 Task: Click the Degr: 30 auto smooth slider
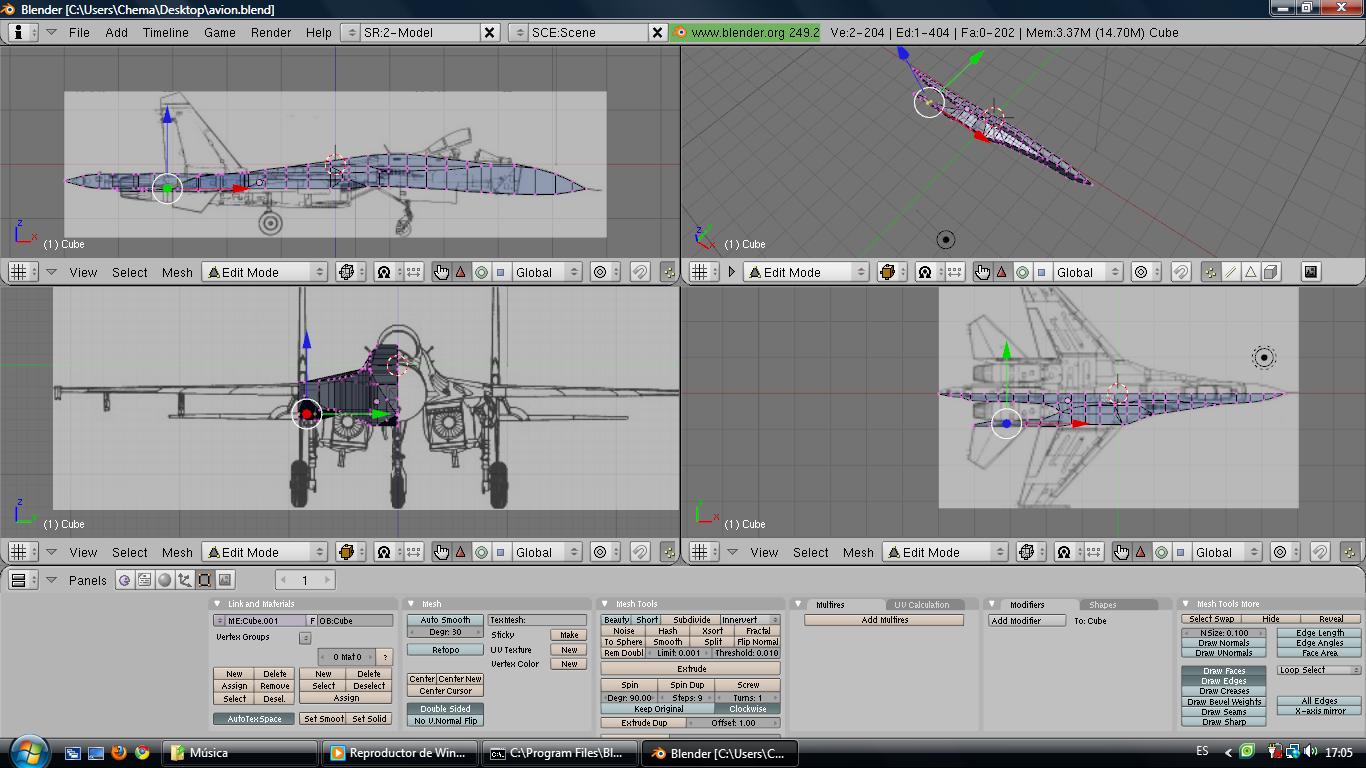point(445,632)
